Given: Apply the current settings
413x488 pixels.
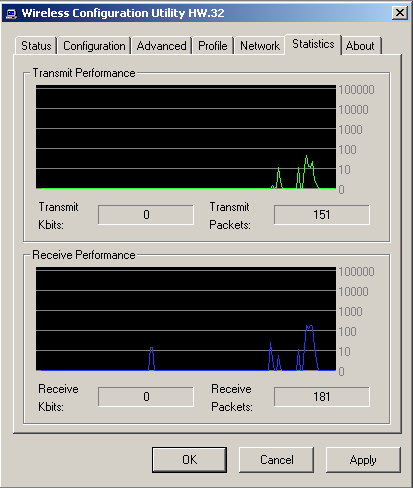Looking at the screenshot, I should 363,460.
